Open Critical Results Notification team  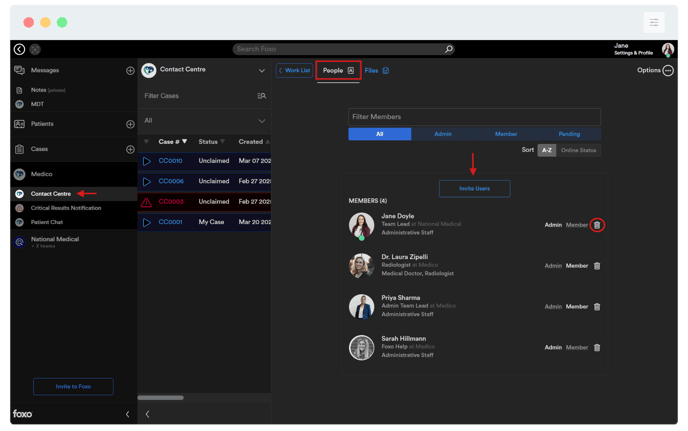click(x=66, y=208)
